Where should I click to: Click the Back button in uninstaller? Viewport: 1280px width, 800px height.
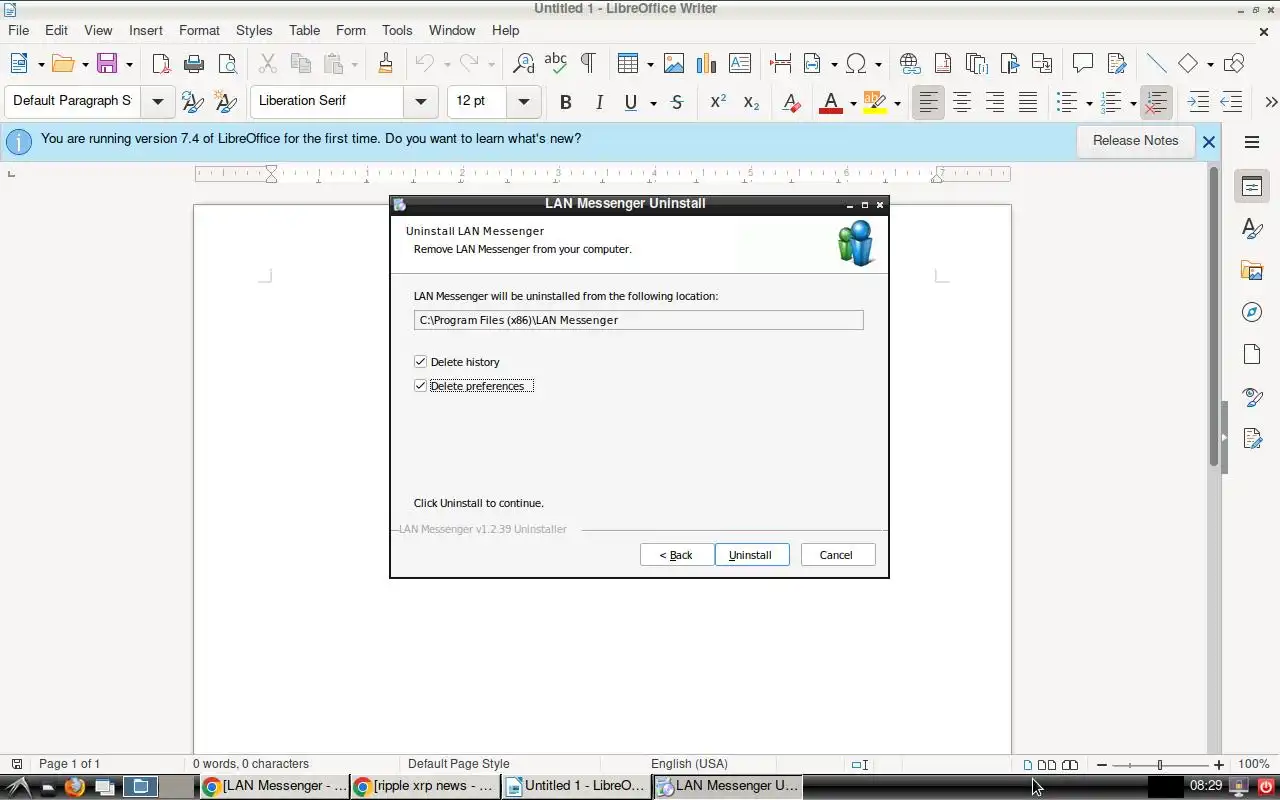pyautogui.click(x=677, y=555)
